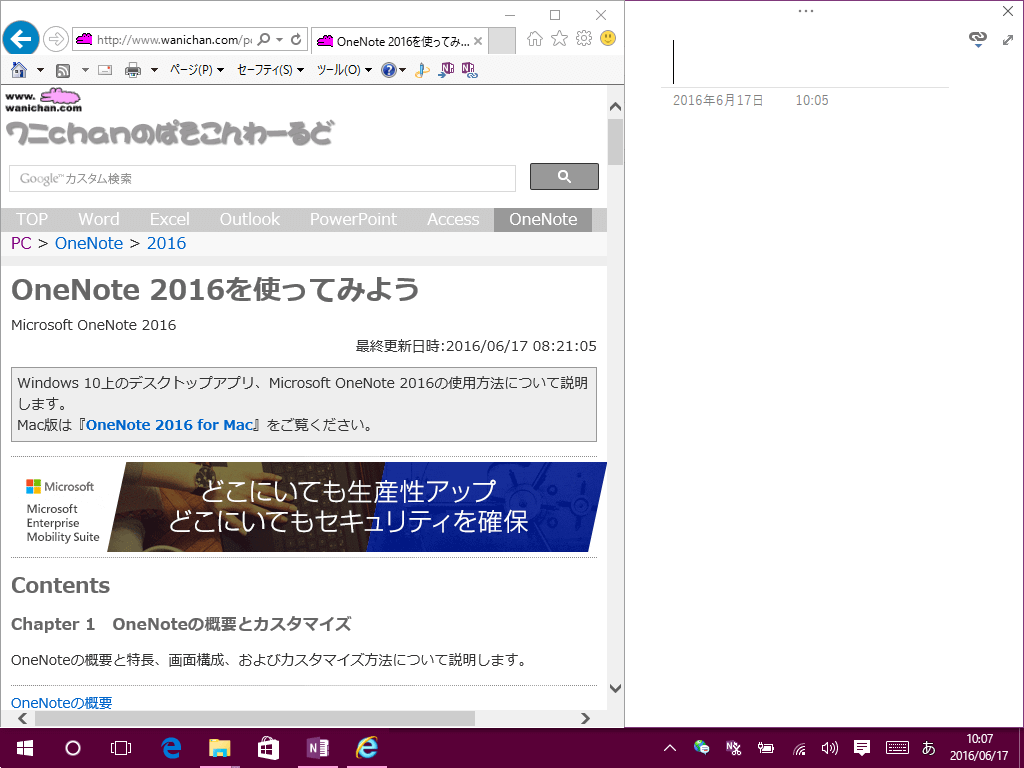The image size is (1024, 768).
Task: Open the Action Center notification icon
Action: point(862,748)
